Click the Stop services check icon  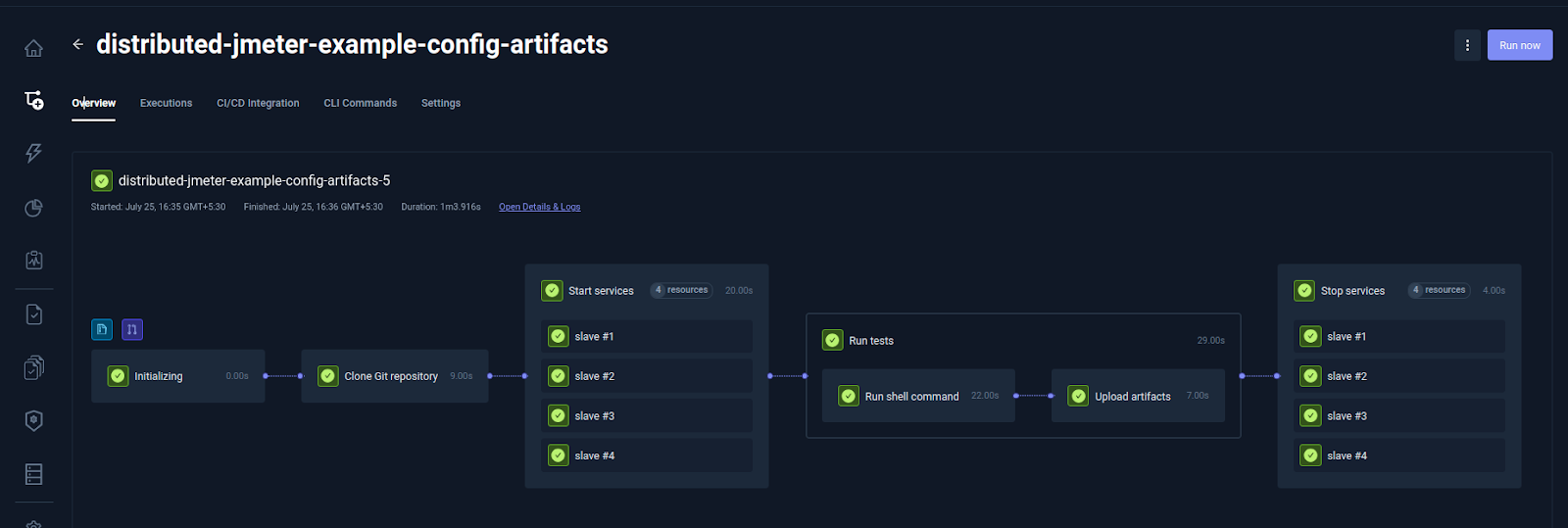1304,290
